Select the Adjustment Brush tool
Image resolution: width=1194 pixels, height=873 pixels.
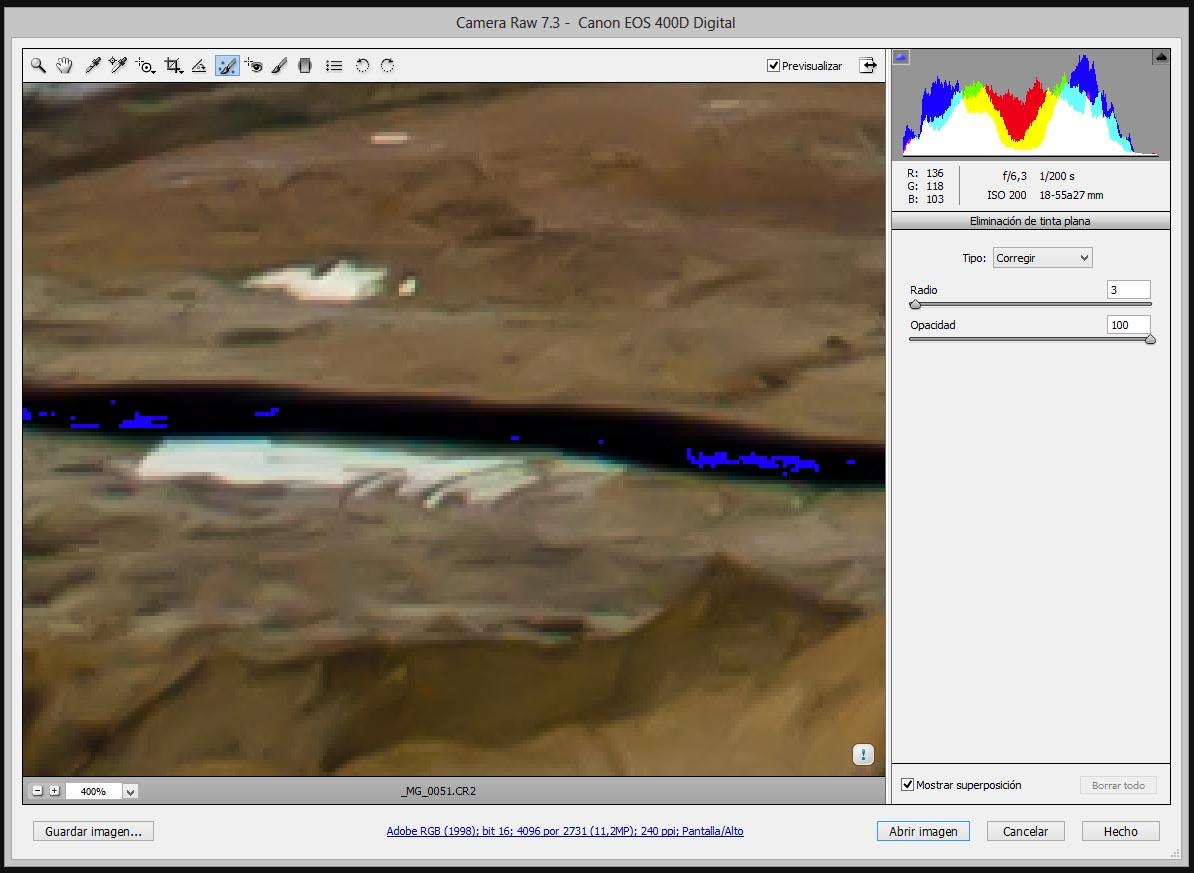[x=279, y=66]
